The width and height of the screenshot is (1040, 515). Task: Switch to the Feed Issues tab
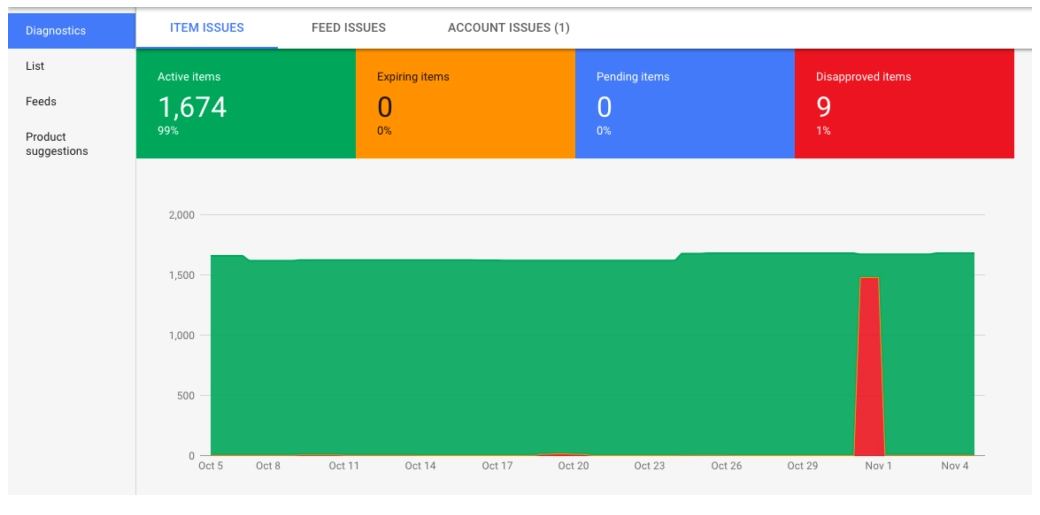pyautogui.click(x=348, y=28)
